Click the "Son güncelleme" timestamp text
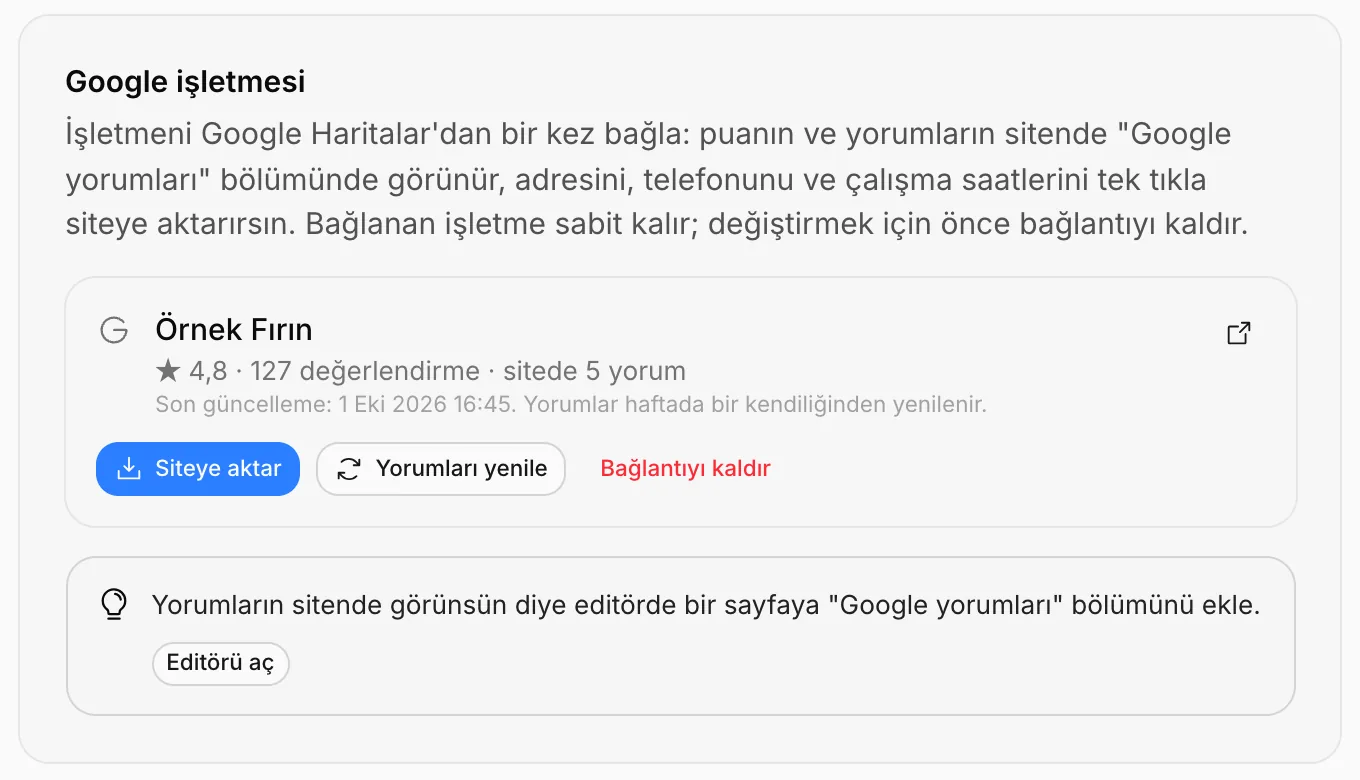This screenshot has height=780, width=1360. coord(571,405)
